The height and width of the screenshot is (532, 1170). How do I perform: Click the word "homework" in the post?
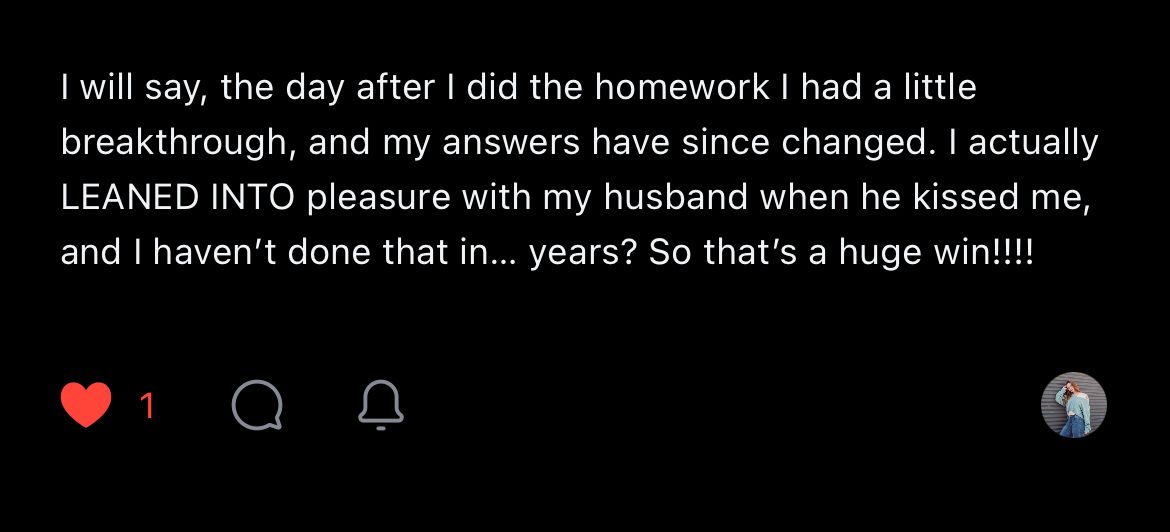683,88
